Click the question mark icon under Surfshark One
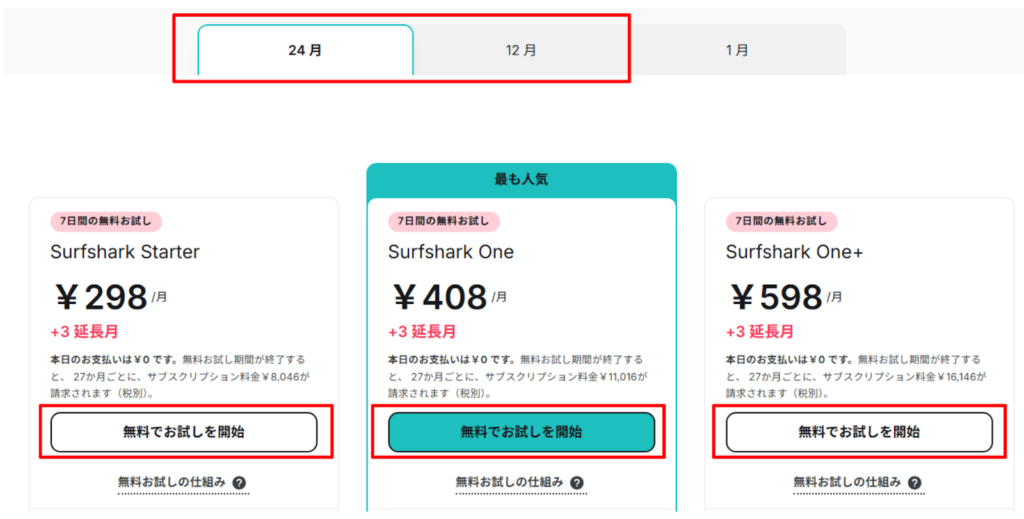 (577, 483)
